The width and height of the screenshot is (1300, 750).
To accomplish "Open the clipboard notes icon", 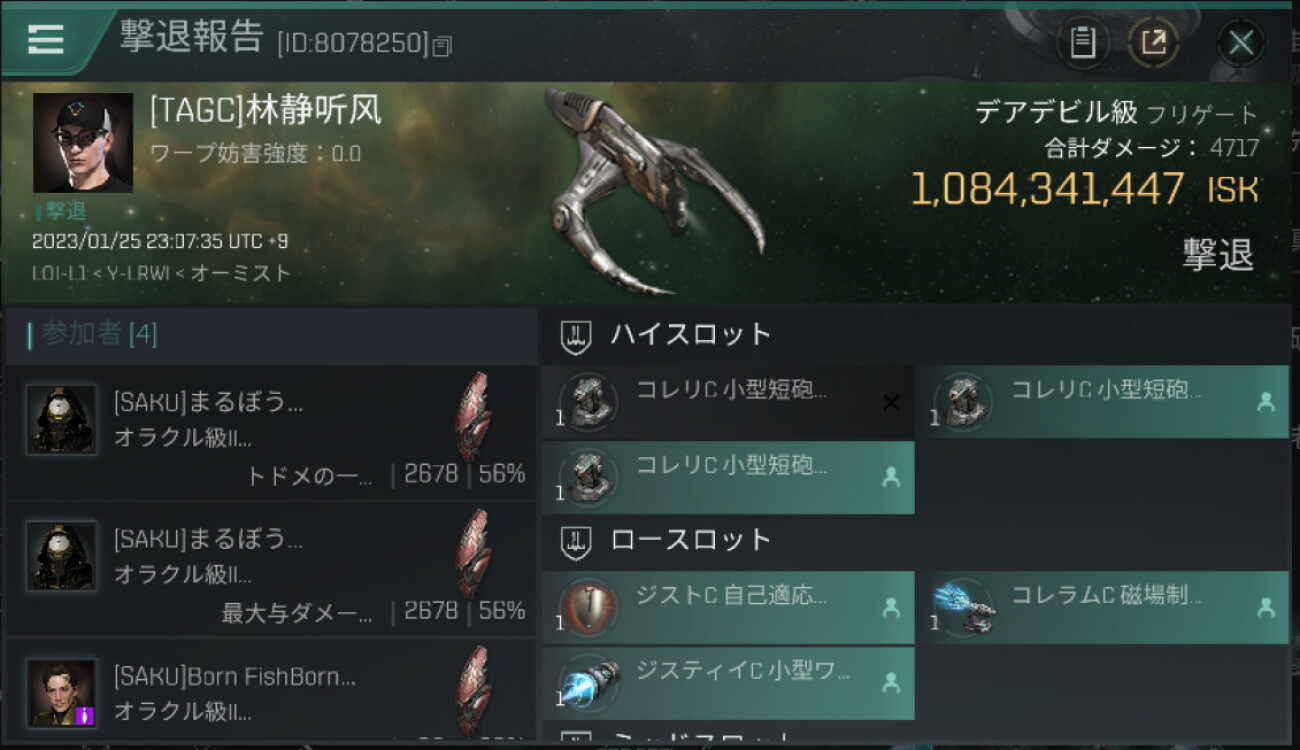I will (x=1083, y=42).
